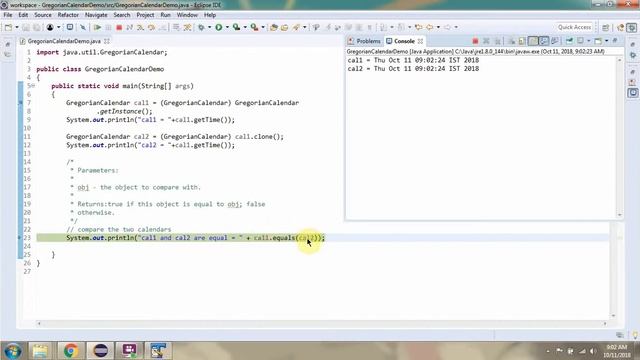Viewport: 640px width, 360px height.
Task: Expand the Run configurations dropdown arrow
Action: tap(227, 27)
